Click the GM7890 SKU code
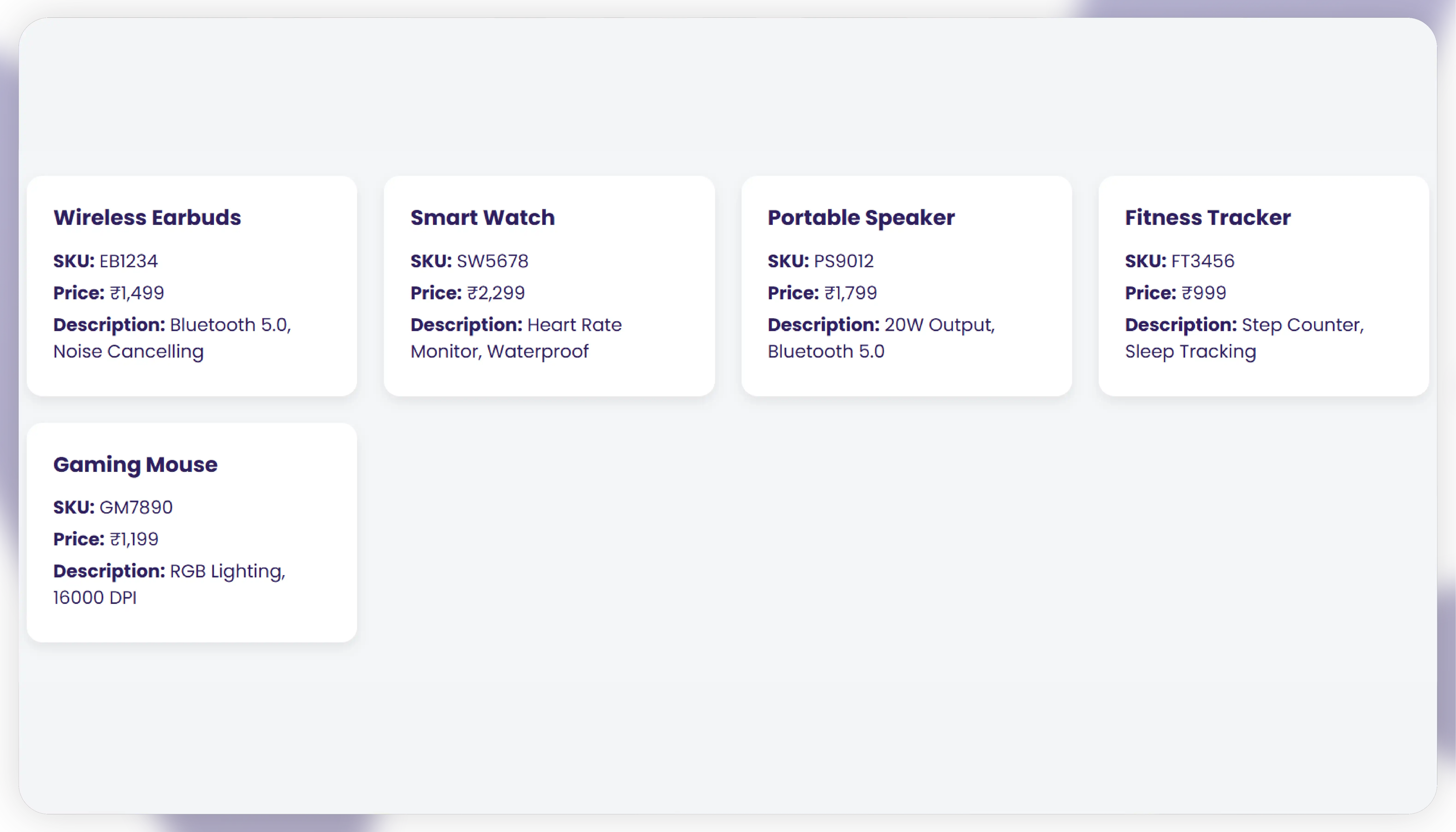1456x832 pixels. point(136,507)
